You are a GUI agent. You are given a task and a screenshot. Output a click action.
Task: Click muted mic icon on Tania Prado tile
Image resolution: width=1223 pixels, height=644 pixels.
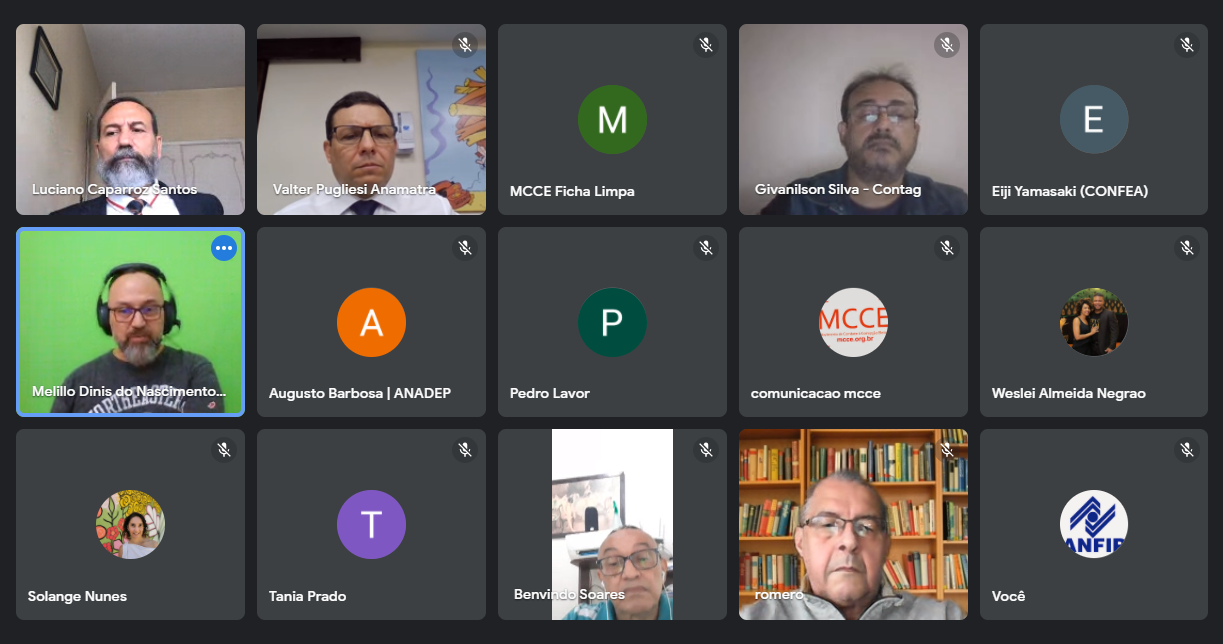(x=464, y=450)
